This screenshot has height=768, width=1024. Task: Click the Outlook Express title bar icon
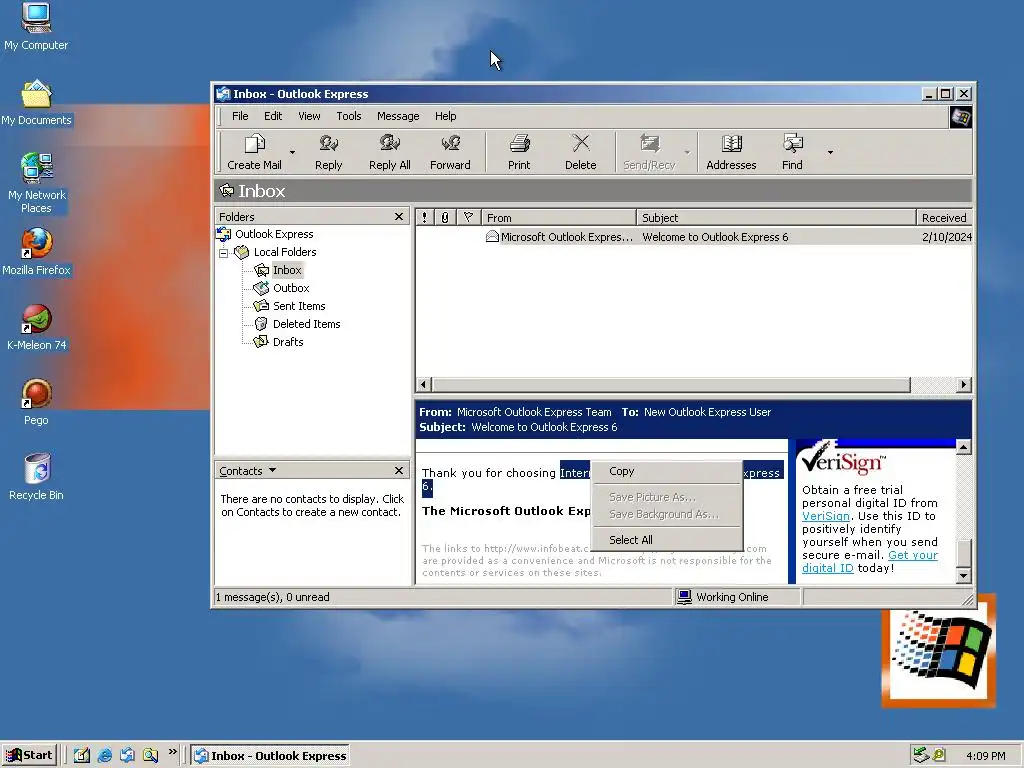pos(223,93)
